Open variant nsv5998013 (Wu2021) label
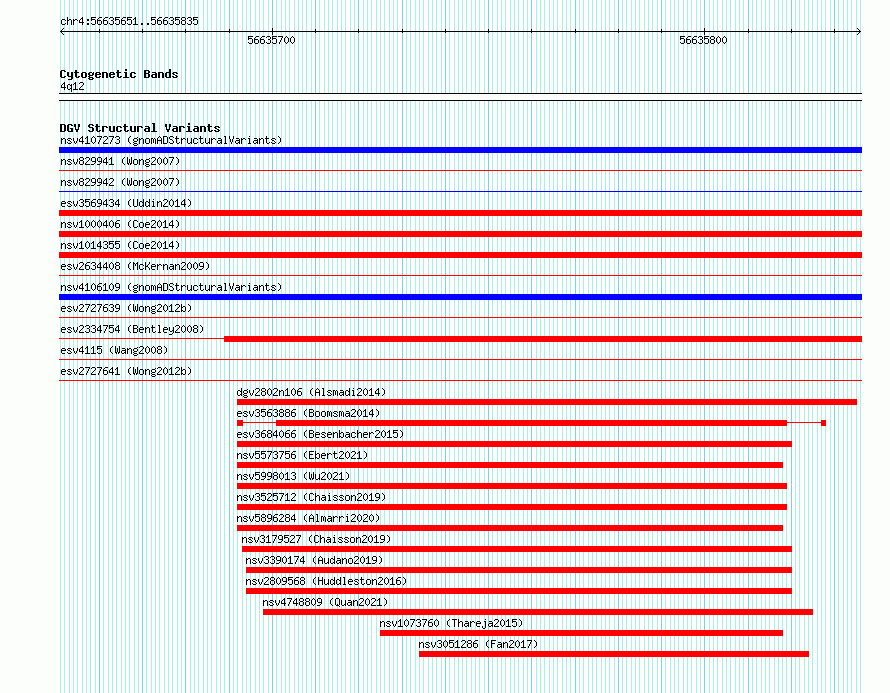Screen dimensions: 890x693 coord(293,476)
